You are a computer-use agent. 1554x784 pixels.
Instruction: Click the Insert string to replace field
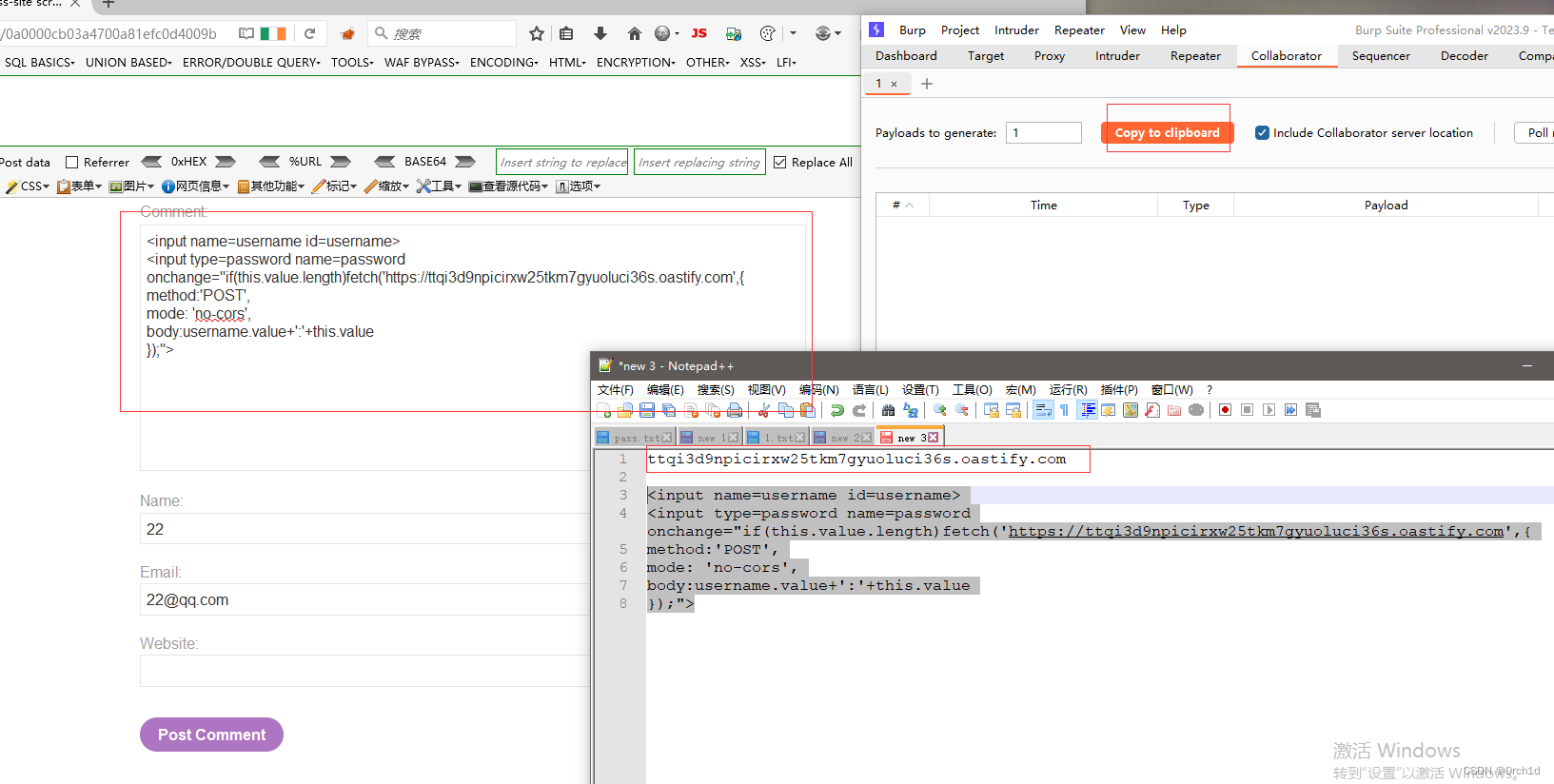562,163
